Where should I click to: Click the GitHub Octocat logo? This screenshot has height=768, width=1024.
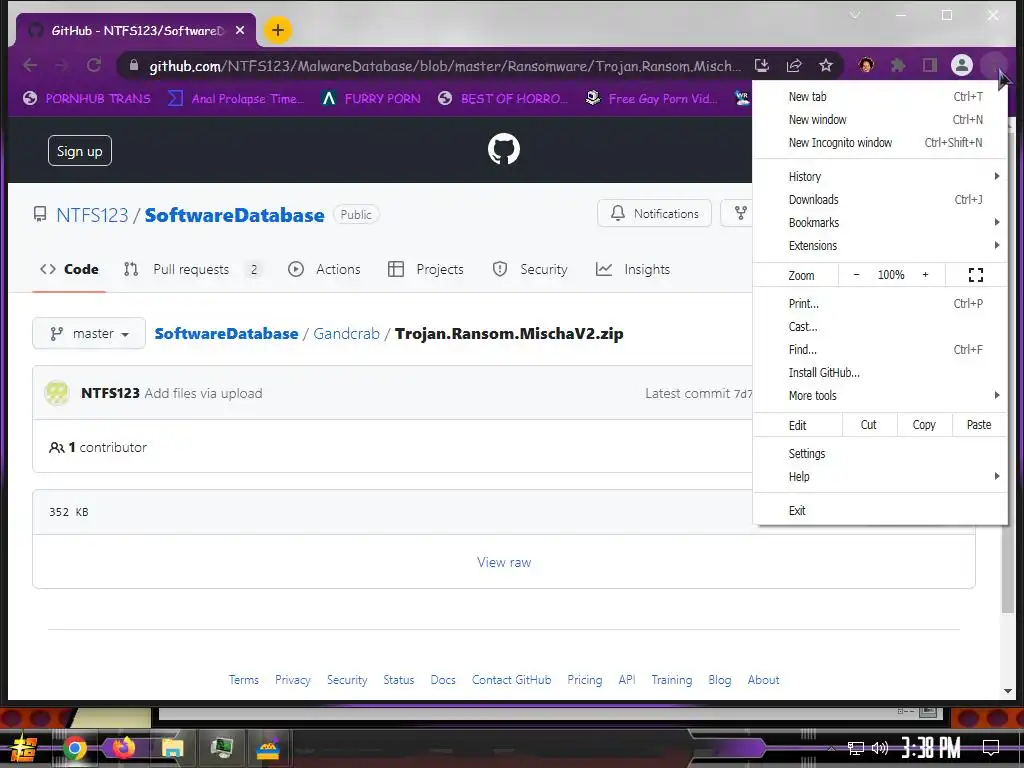coord(504,150)
